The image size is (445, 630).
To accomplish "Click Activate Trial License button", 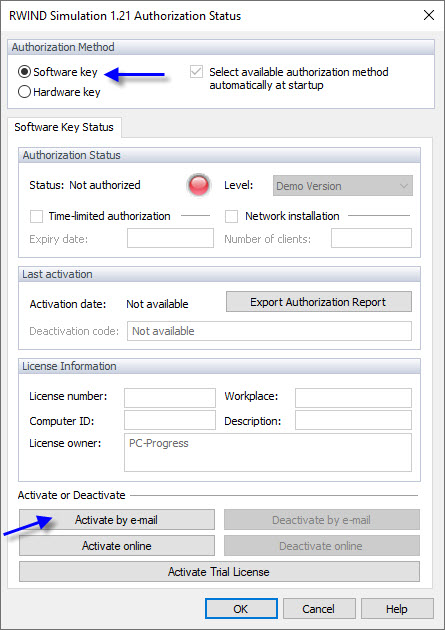I will click(x=219, y=572).
